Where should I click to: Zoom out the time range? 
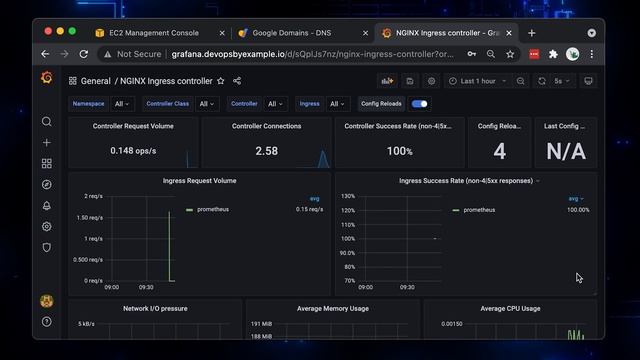pyautogui.click(x=520, y=81)
